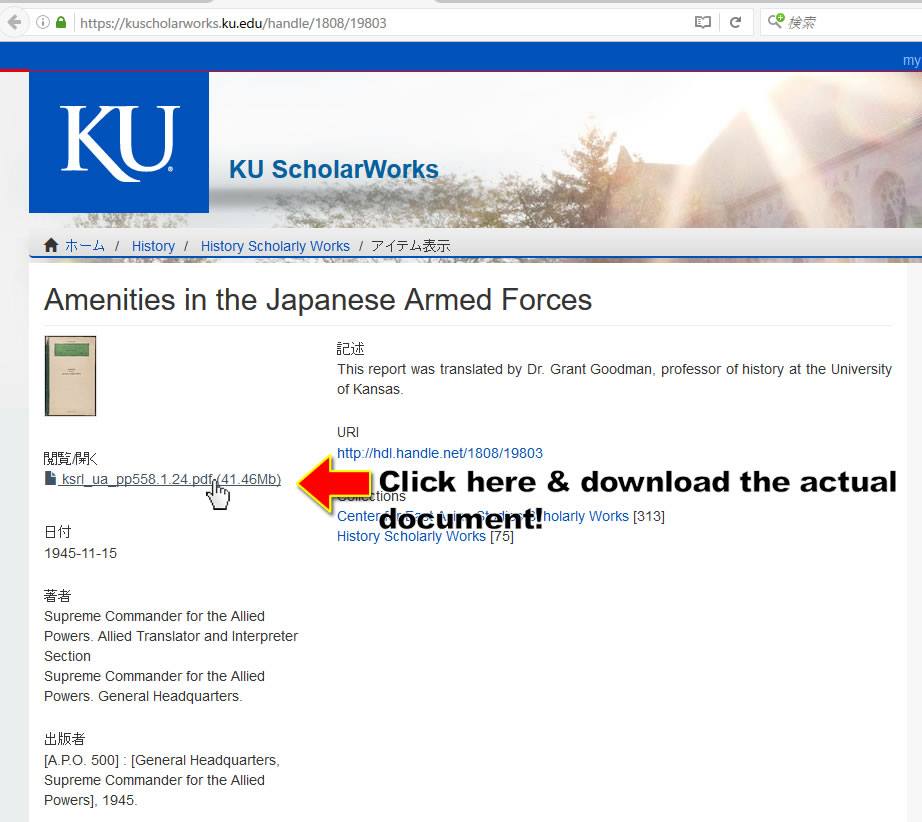Click the KU ScholarWorks title

[x=334, y=169]
